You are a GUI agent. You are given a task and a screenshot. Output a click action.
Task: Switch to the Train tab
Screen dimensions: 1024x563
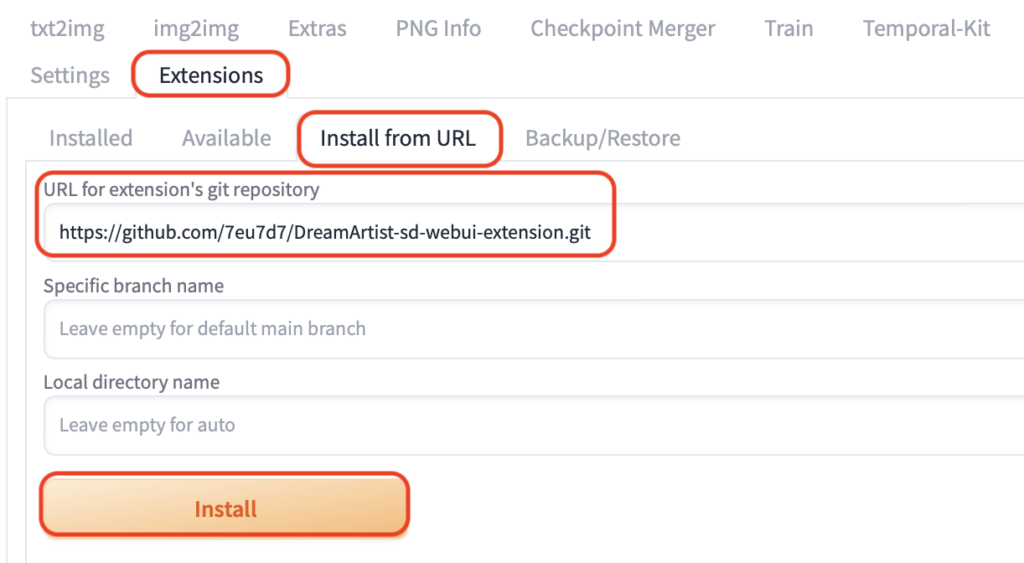(x=788, y=28)
